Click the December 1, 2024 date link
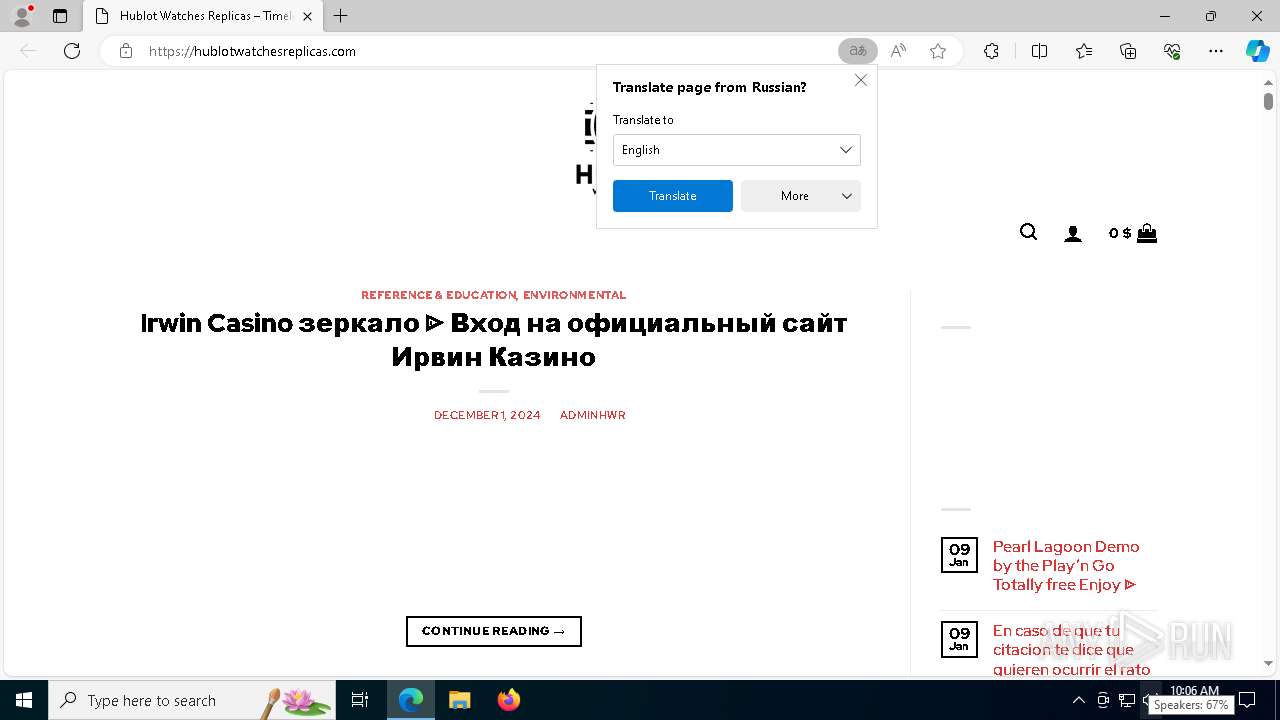Image resolution: width=1280 pixels, height=720 pixels. pos(487,415)
